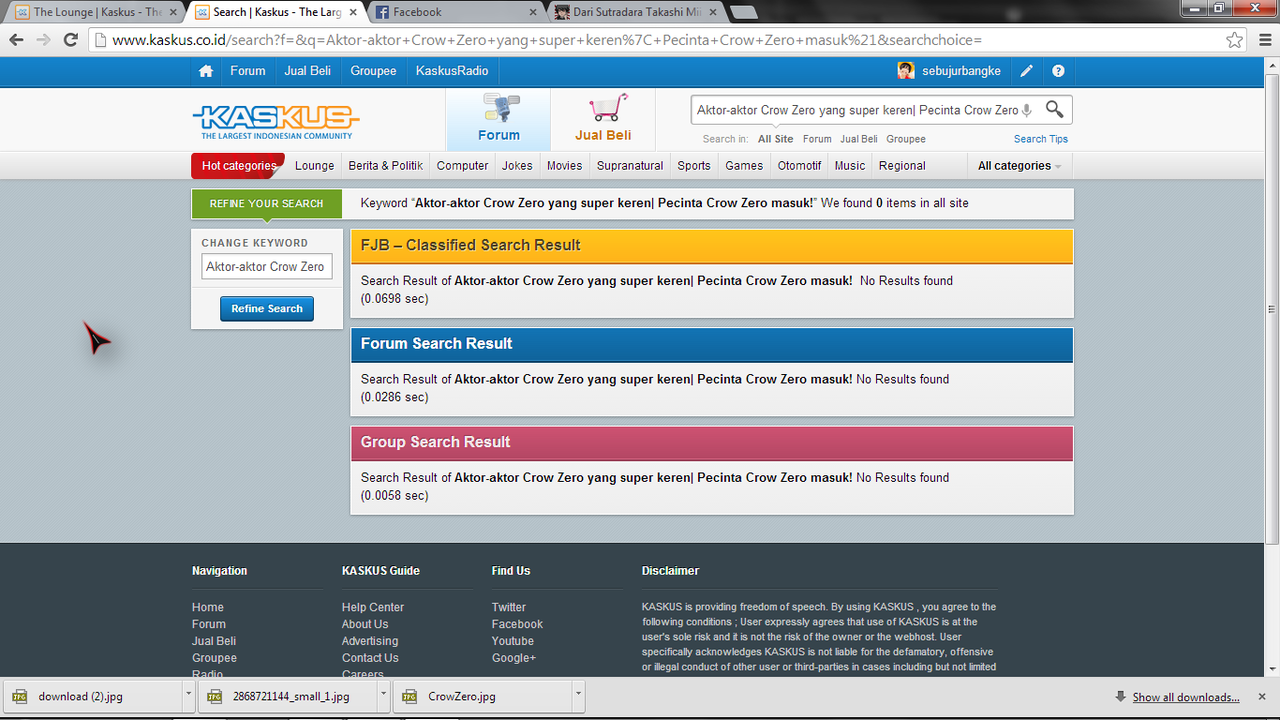1280x720 pixels.
Task: Open Help Center footer link
Action: click(x=372, y=607)
